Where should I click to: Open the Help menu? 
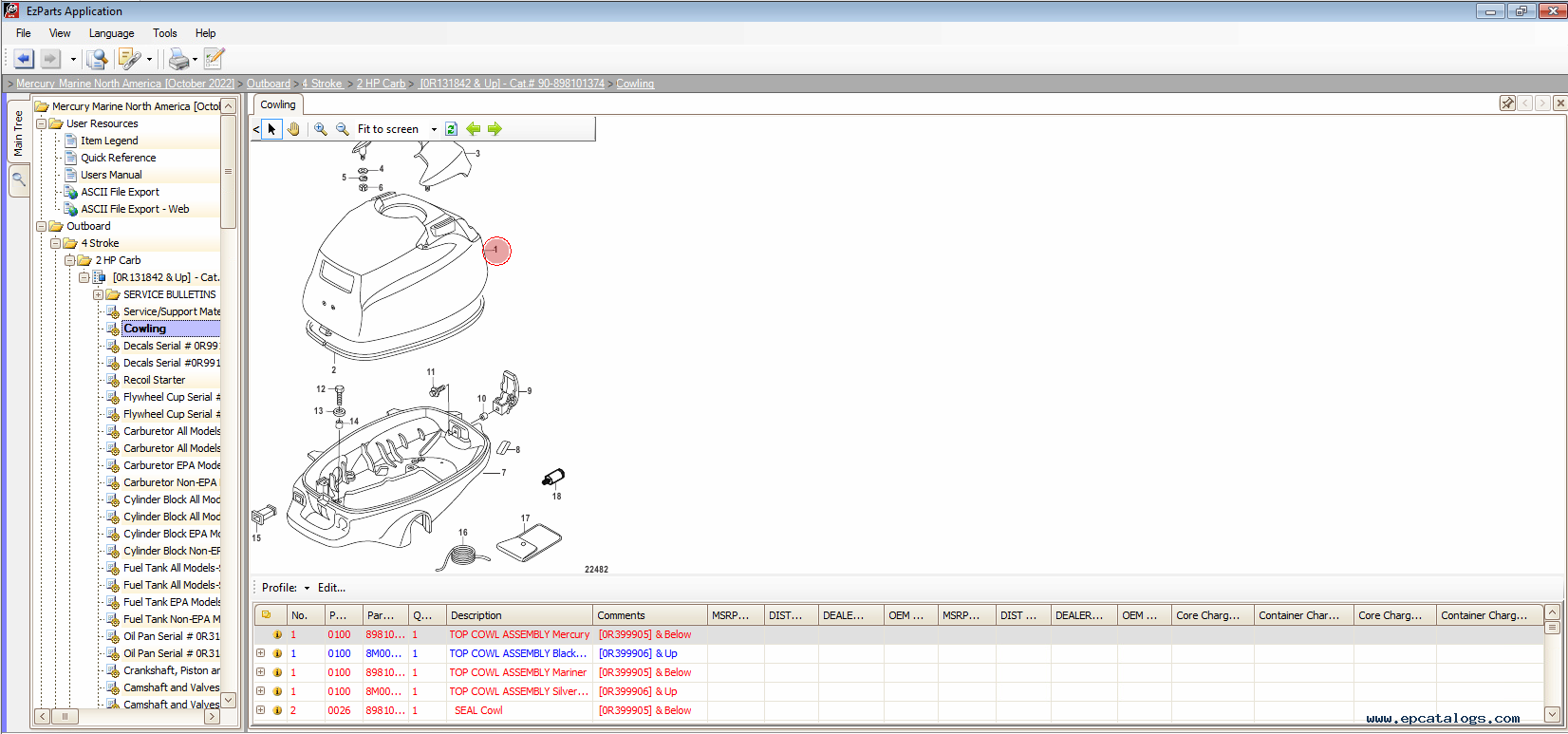(206, 33)
